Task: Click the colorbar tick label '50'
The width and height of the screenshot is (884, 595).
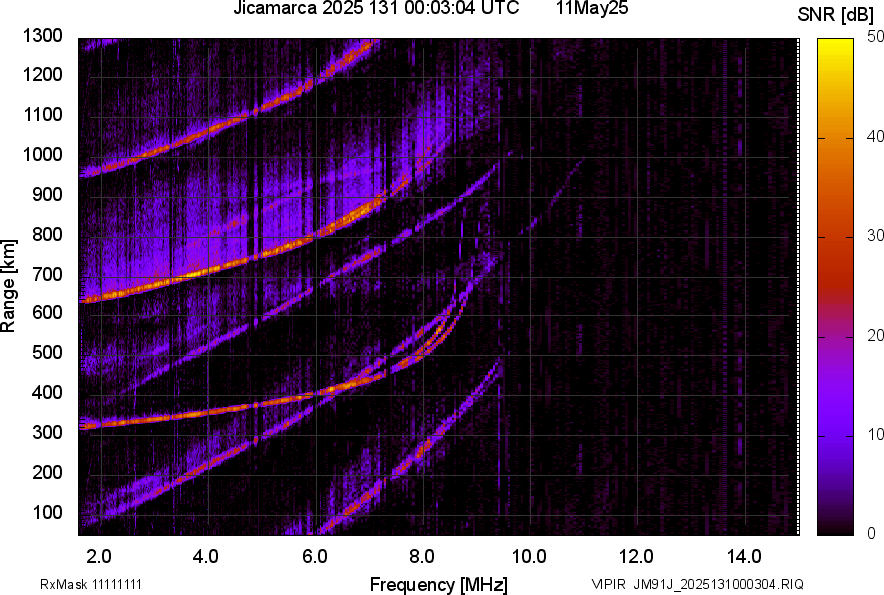Action: pyautogui.click(x=876, y=37)
